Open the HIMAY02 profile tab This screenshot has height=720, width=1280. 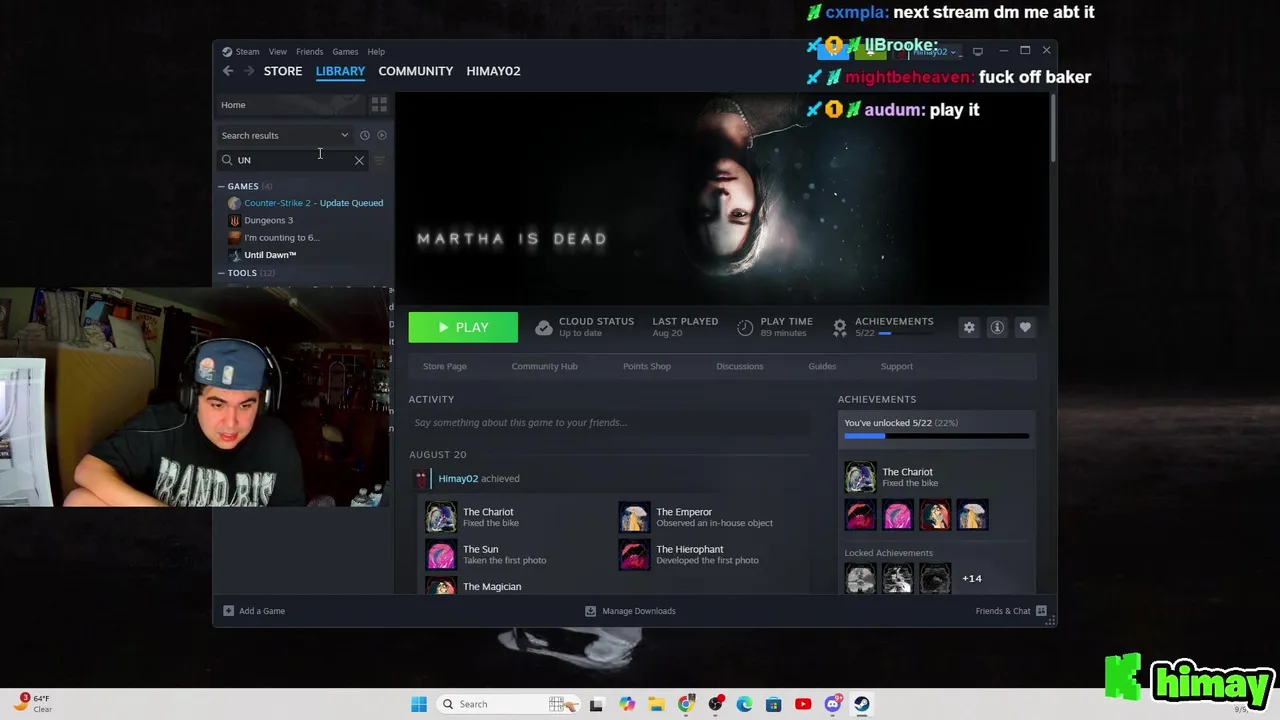pyautogui.click(x=493, y=71)
